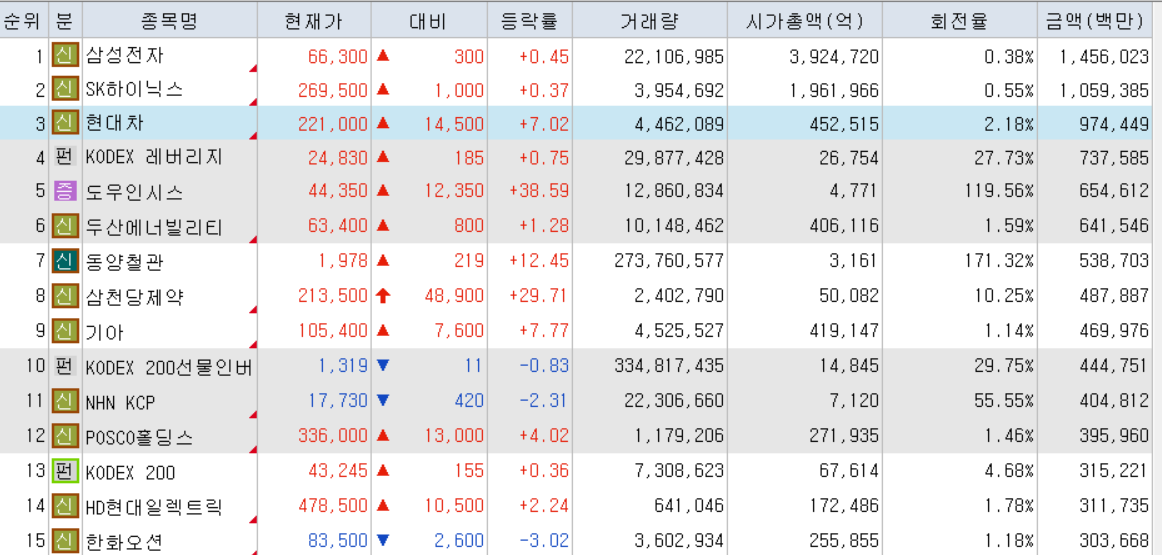1162x555 pixels.
Task: Select the stock name 삼천당제약
Action: point(134,296)
